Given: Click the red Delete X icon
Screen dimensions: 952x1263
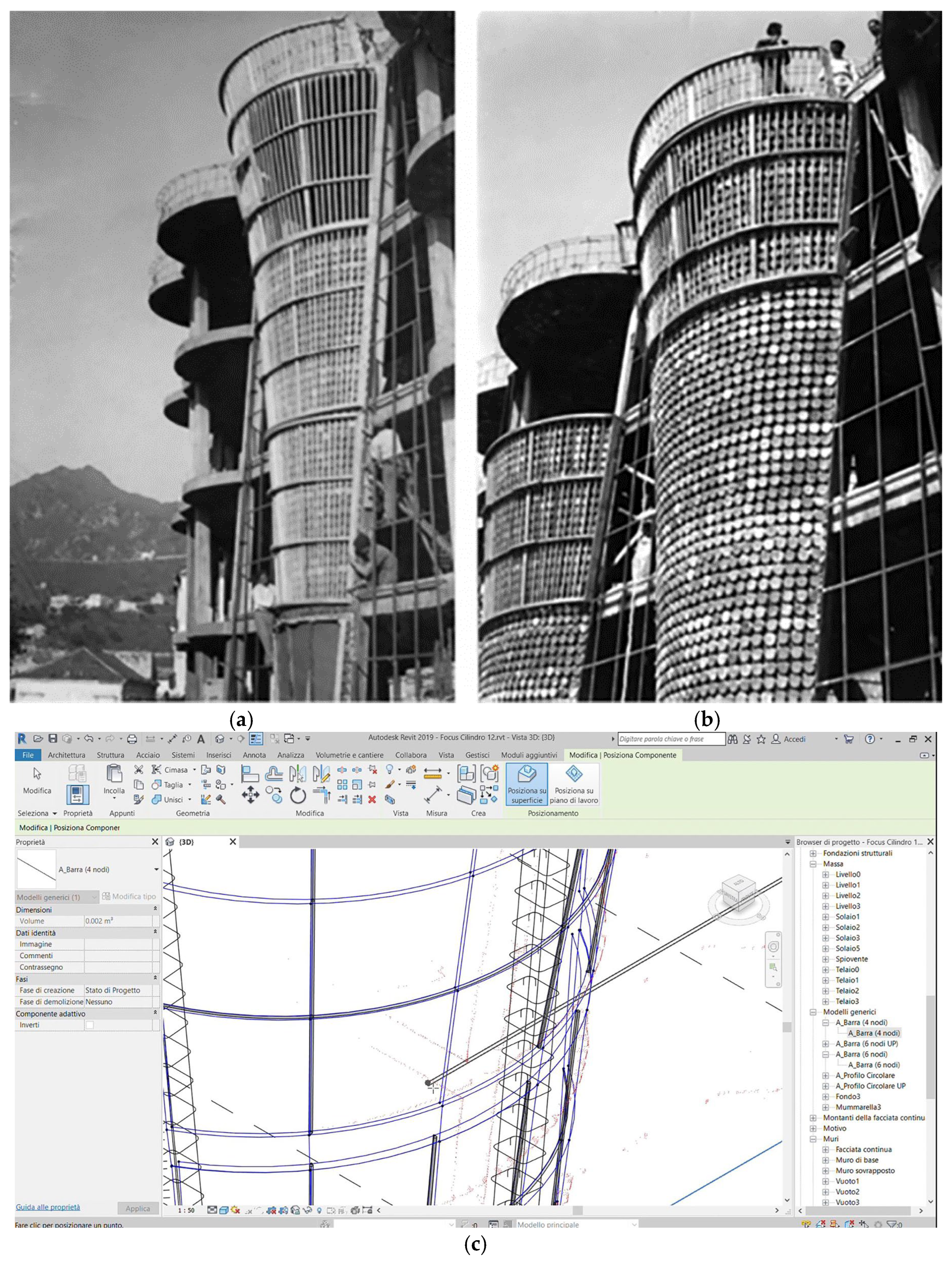Looking at the screenshot, I should [x=372, y=800].
